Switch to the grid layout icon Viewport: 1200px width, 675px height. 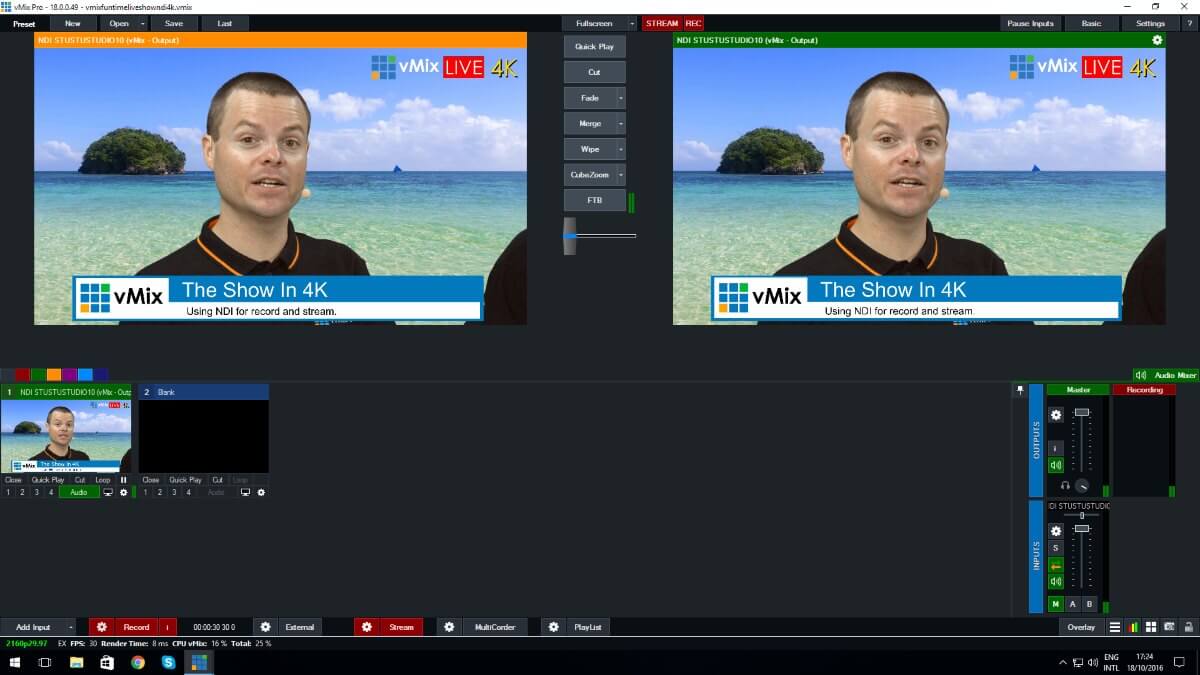pos(1151,627)
